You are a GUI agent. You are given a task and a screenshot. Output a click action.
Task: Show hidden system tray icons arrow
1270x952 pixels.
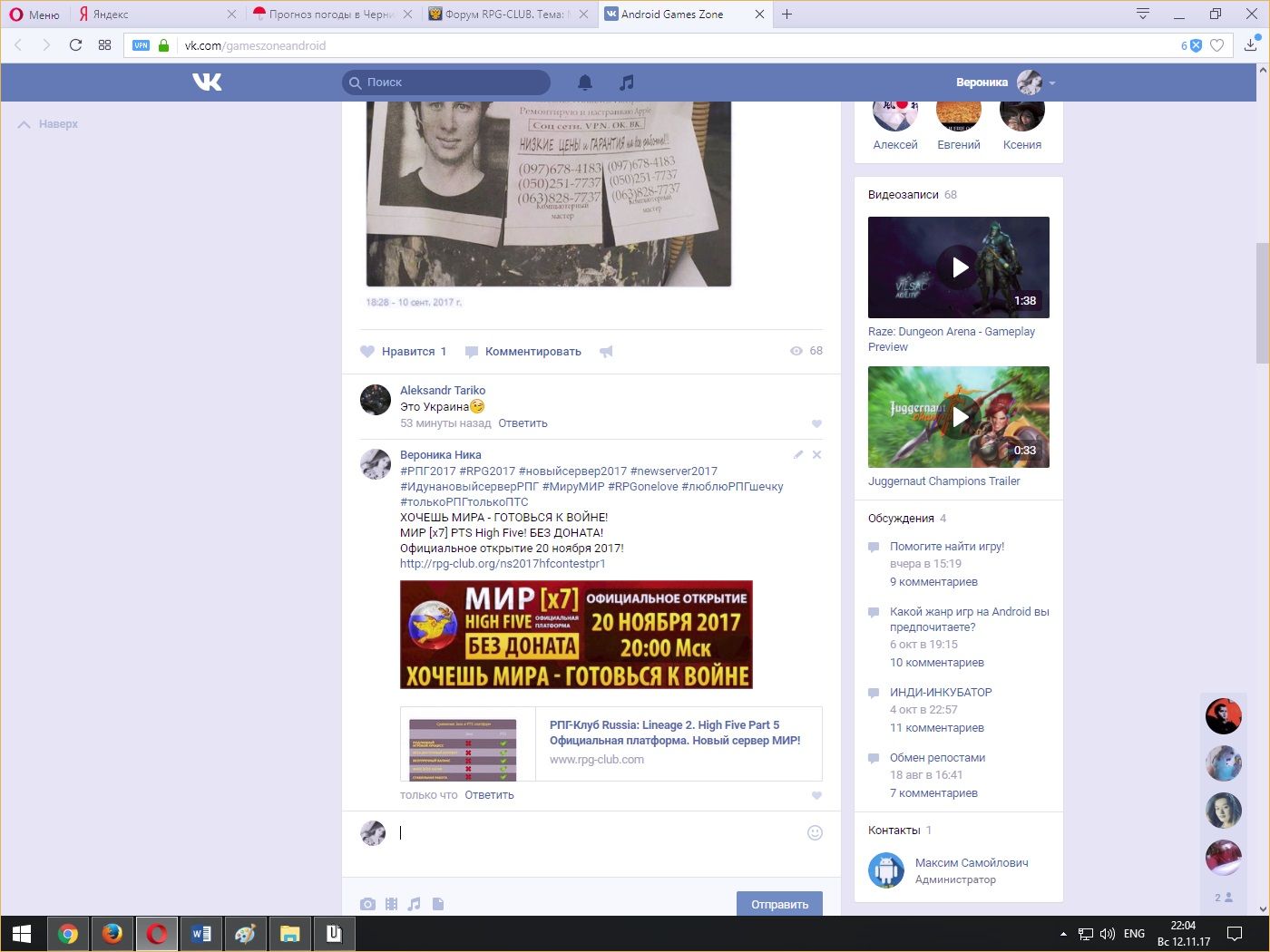click(1062, 934)
